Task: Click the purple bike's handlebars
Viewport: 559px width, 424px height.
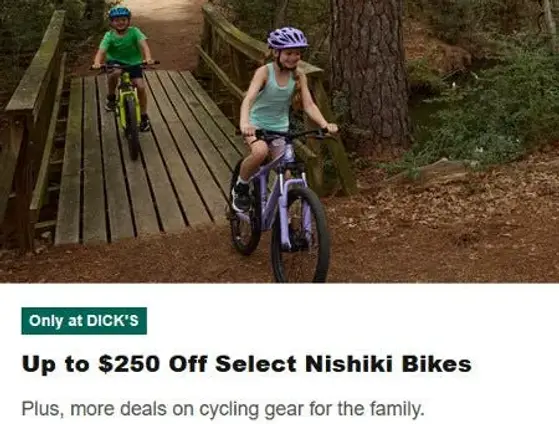Action: point(291,133)
